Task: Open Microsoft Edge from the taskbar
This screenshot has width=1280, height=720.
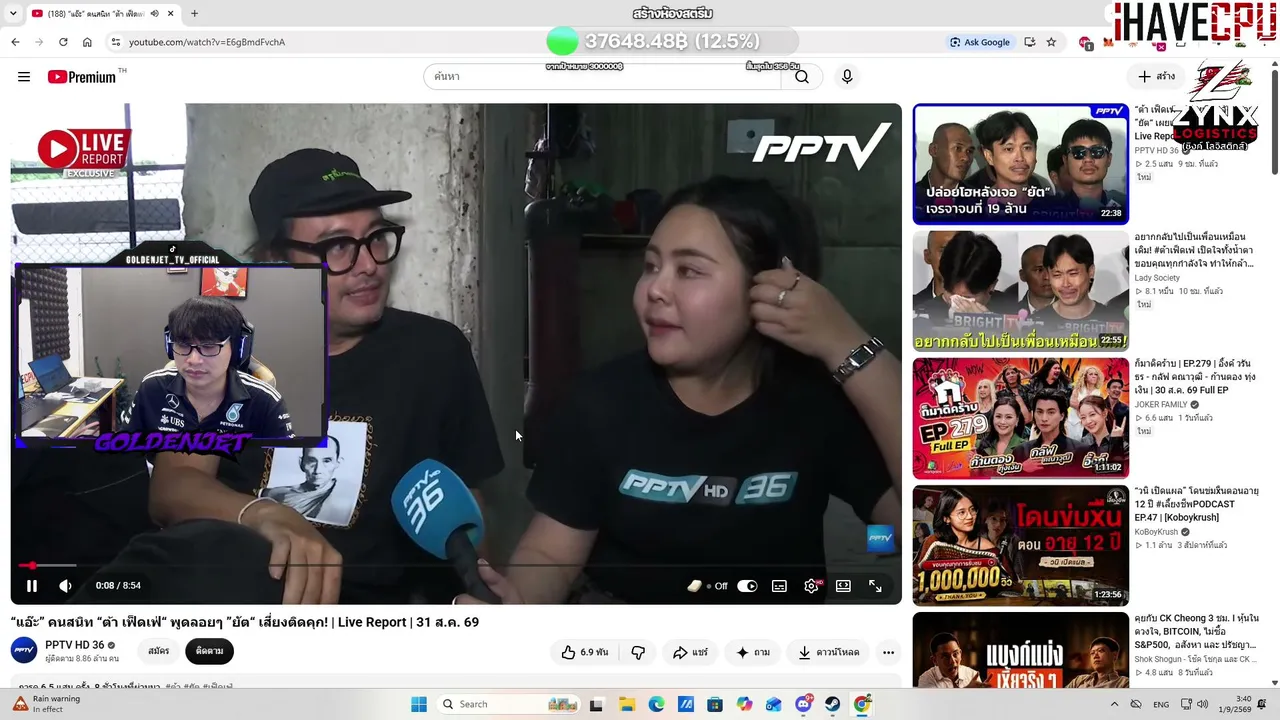Action: coord(656,704)
